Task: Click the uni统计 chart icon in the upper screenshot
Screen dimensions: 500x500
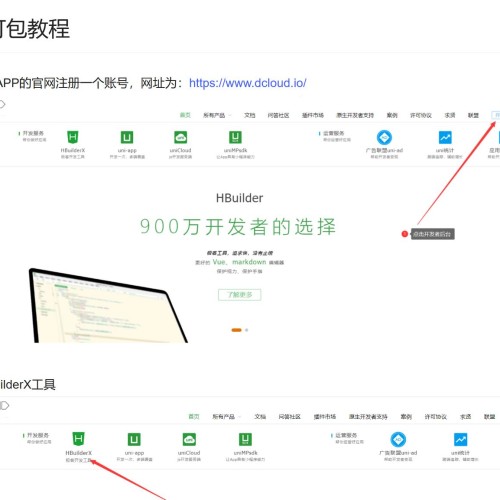Action: click(x=445, y=137)
